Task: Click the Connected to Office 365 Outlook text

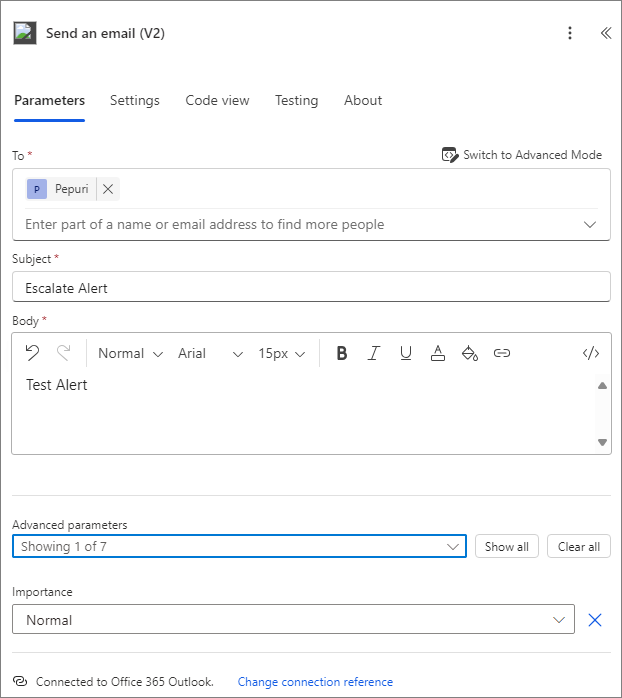Action: [x=125, y=682]
